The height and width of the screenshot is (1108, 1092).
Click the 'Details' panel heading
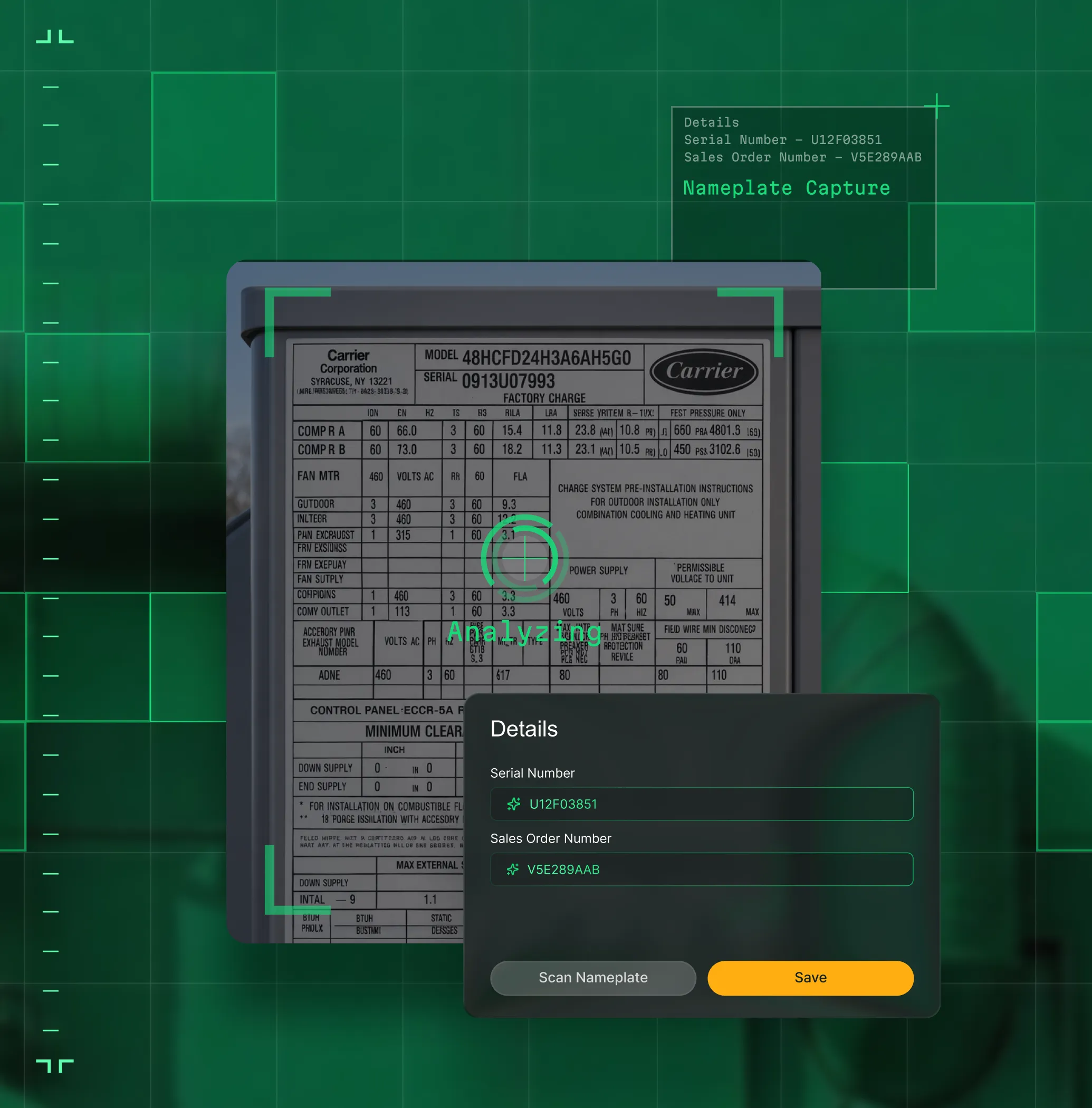point(524,729)
